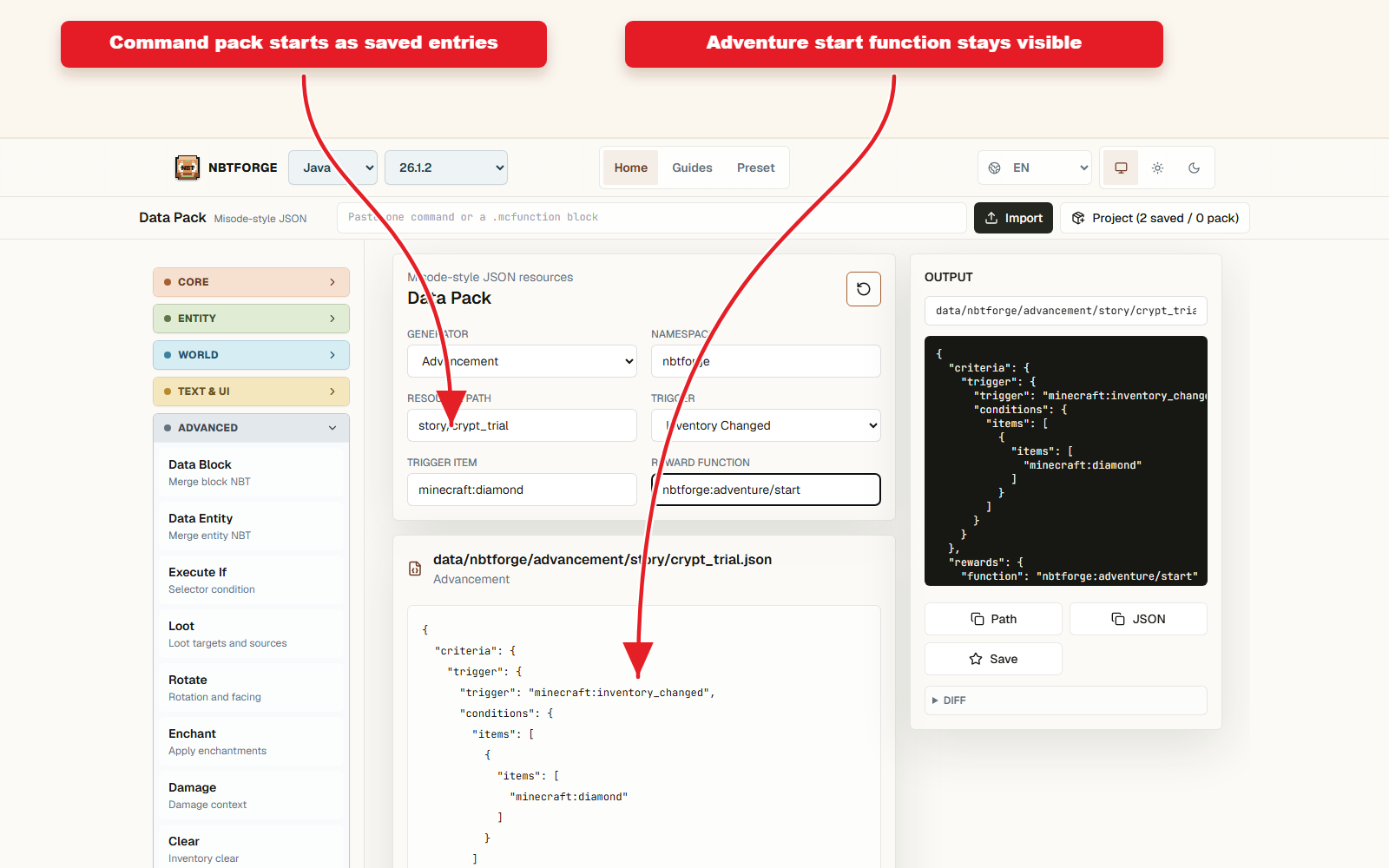Click the "minecraft:inventory_changed" line in preview

click(x=588, y=693)
